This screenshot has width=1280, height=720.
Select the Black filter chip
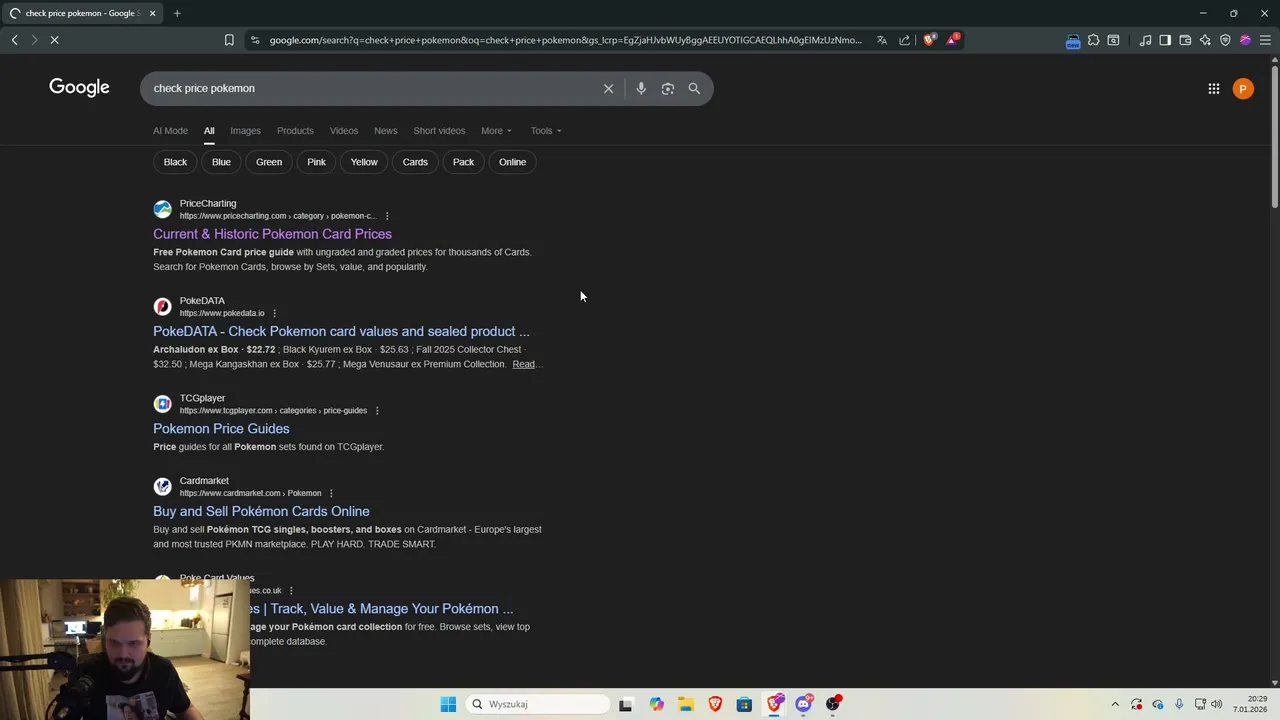pos(175,162)
